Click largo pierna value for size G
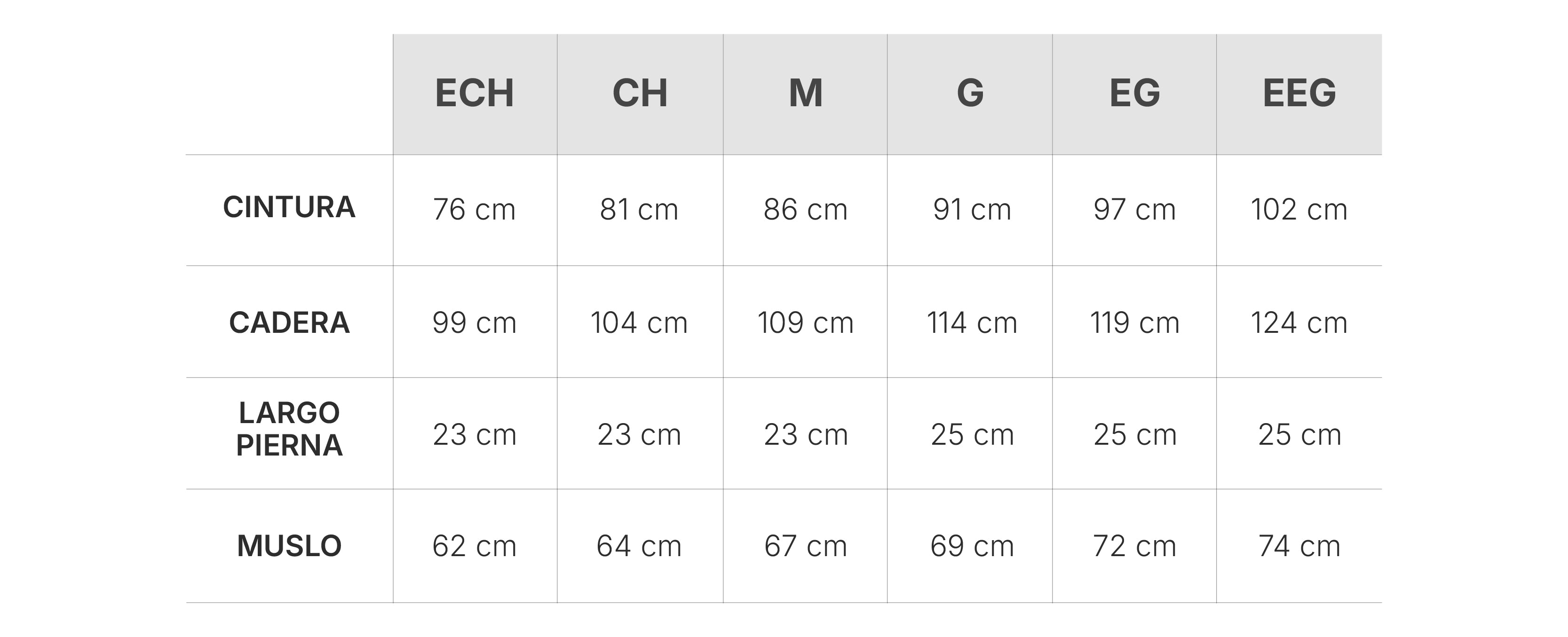 click(x=972, y=435)
